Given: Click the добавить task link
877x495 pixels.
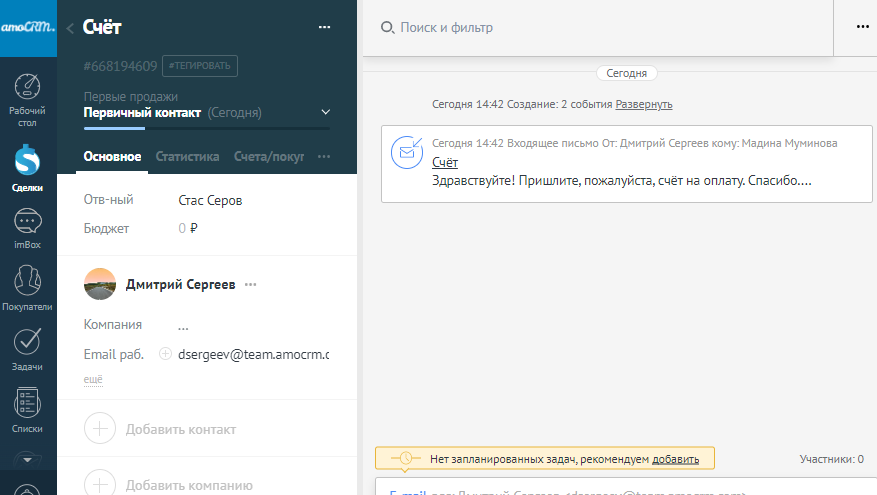Looking at the screenshot, I should [x=675, y=459].
